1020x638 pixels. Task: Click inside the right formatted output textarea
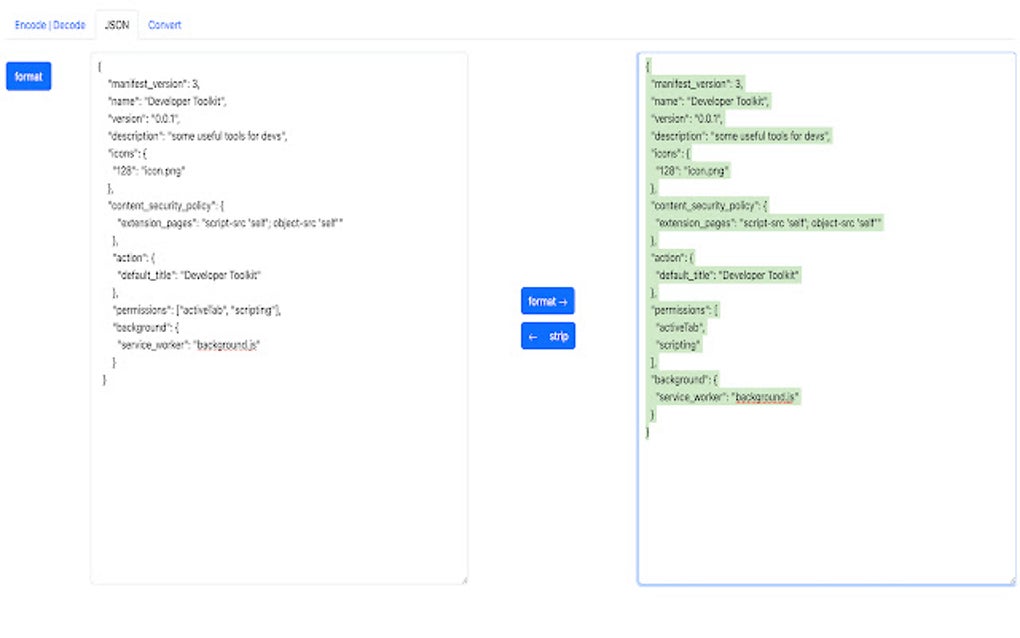click(x=826, y=500)
